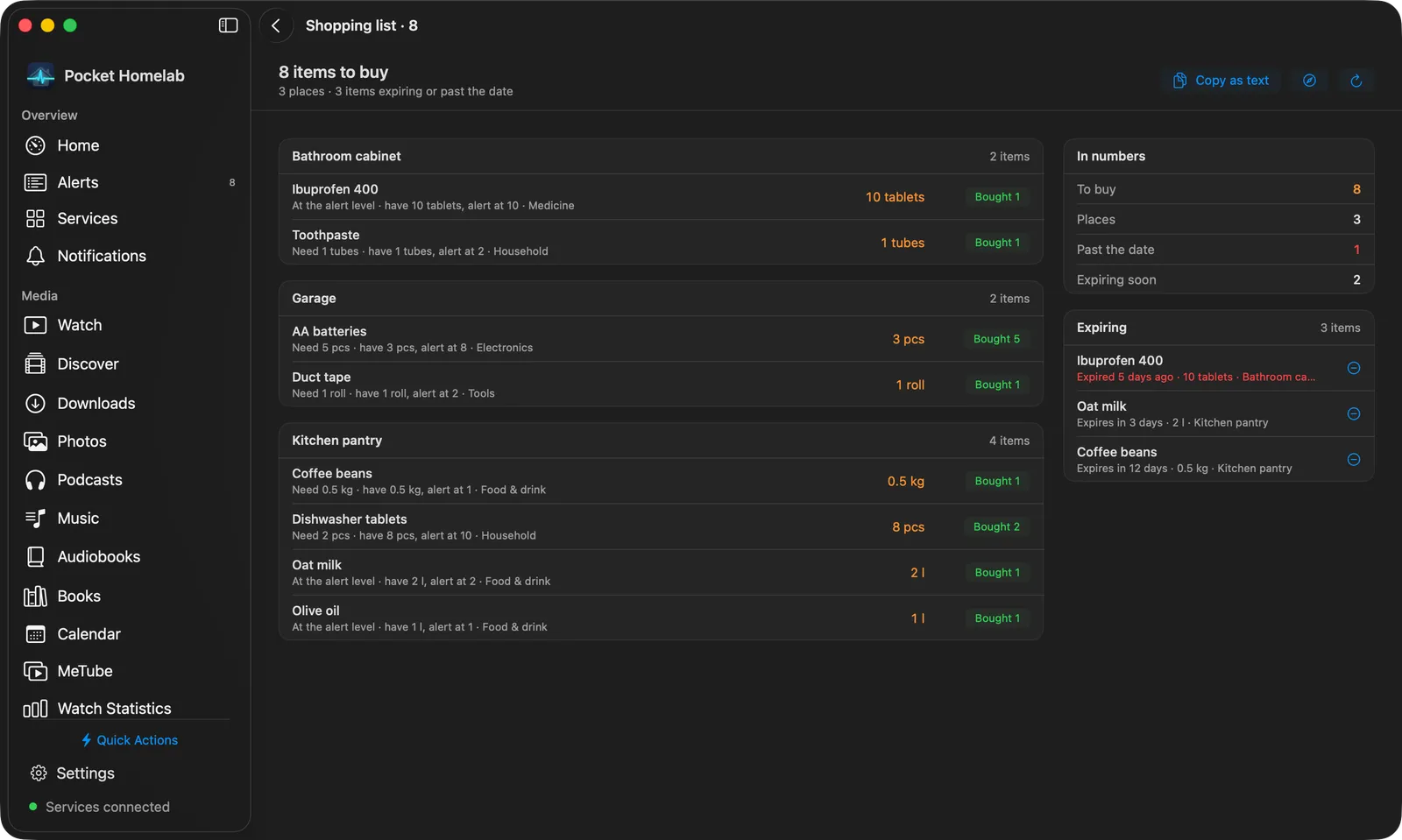The height and width of the screenshot is (840, 1402).
Task: Open the Audiobooks section
Action: pos(128,556)
